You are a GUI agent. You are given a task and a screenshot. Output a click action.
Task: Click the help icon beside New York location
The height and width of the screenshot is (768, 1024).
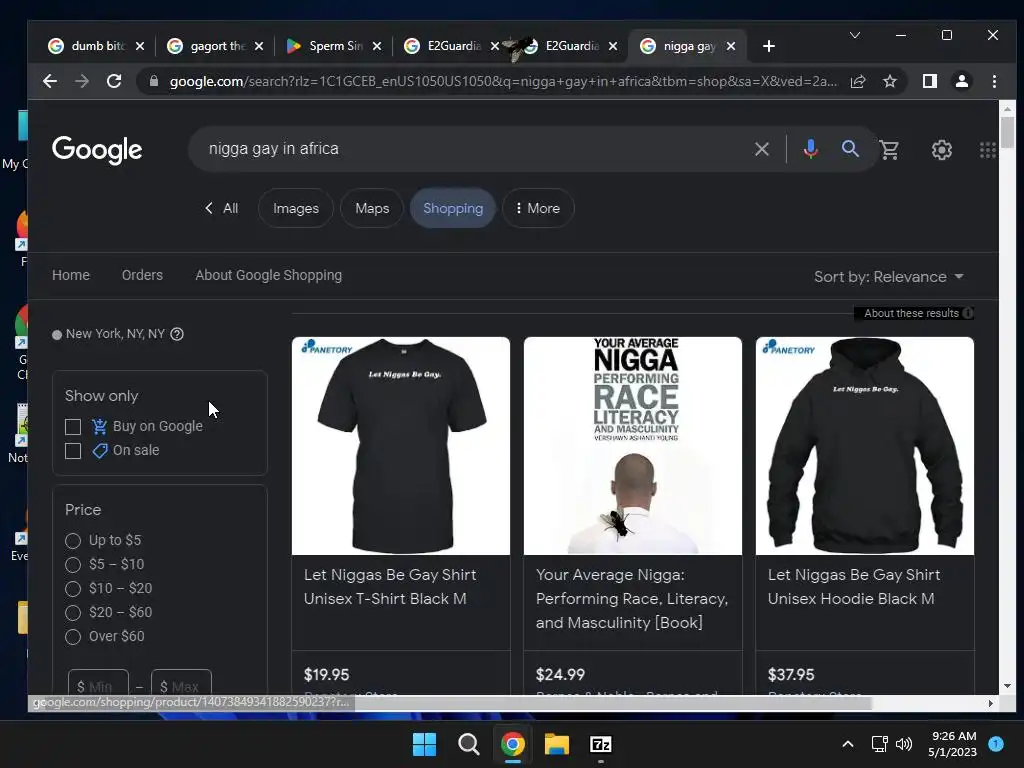177,334
